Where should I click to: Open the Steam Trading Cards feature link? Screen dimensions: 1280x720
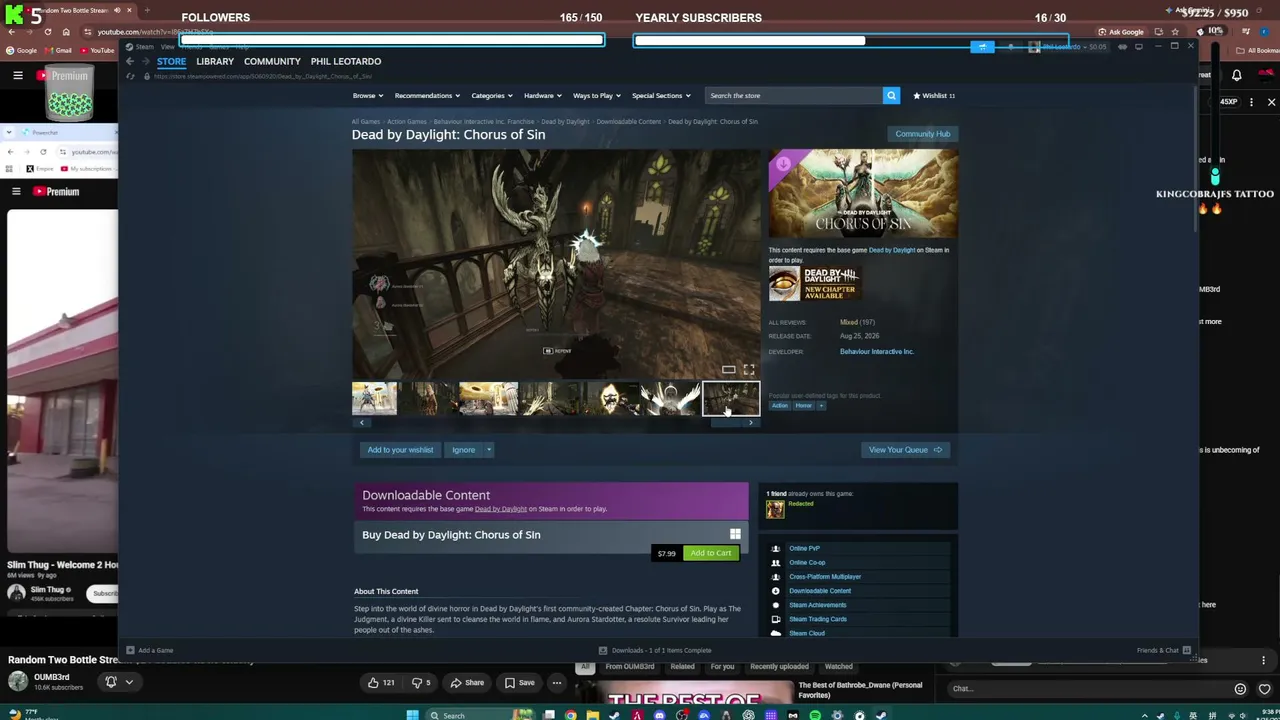(x=818, y=619)
